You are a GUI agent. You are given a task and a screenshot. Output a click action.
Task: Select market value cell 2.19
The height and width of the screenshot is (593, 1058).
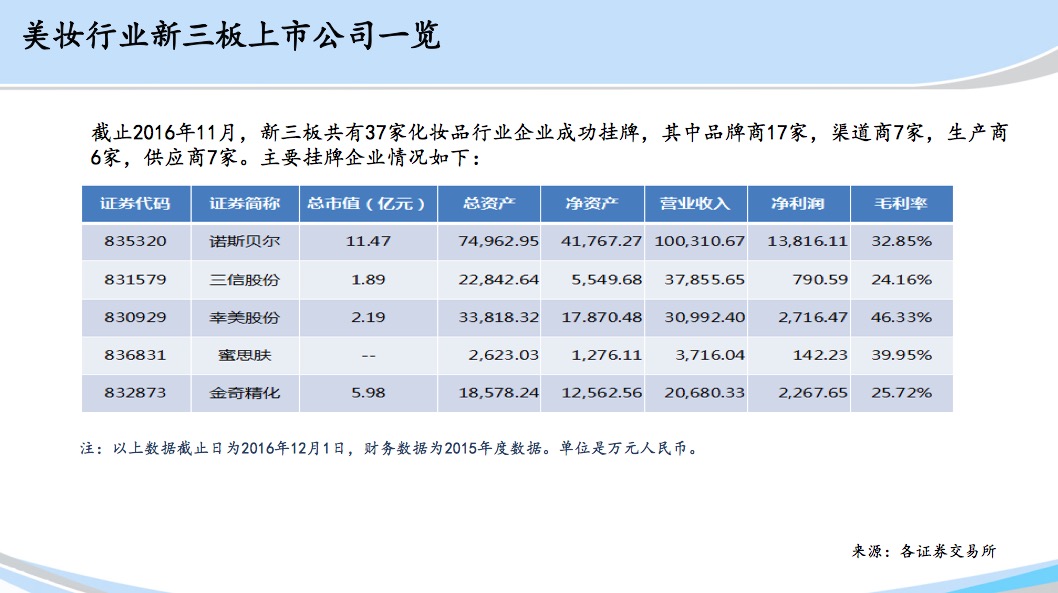[368, 317]
